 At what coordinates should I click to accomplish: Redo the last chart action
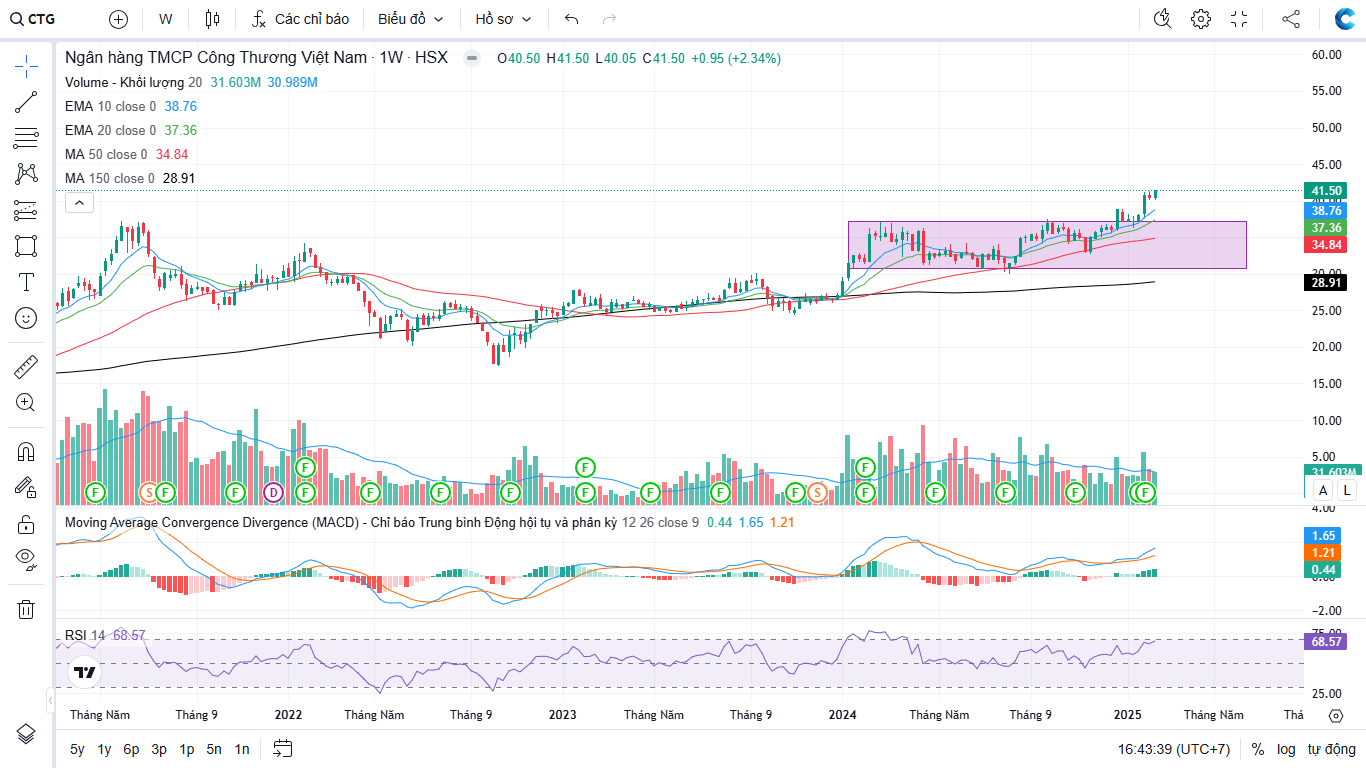tap(609, 19)
